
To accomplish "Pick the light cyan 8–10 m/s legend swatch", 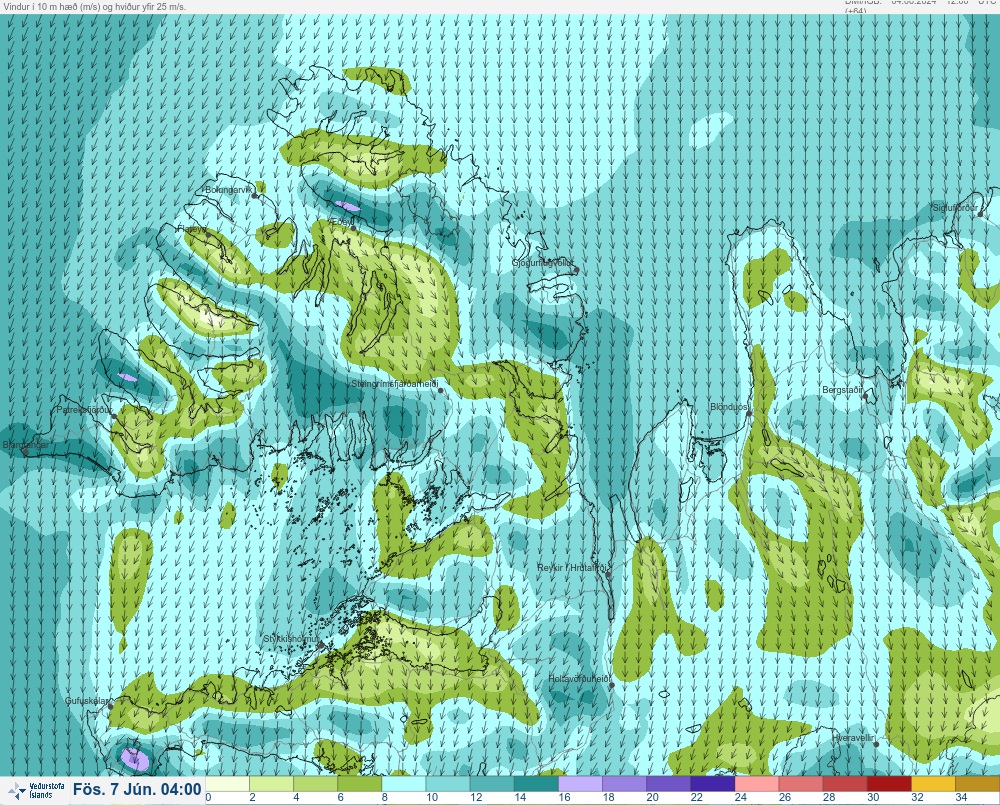I will (x=404, y=783).
